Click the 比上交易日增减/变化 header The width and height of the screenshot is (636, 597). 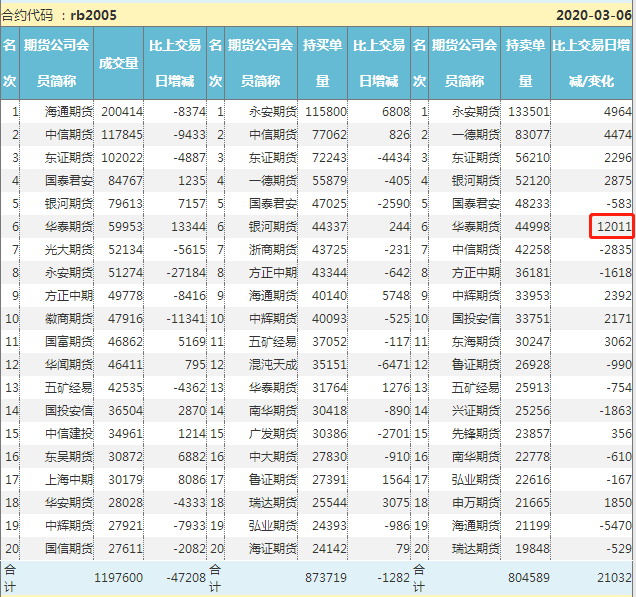point(591,63)
